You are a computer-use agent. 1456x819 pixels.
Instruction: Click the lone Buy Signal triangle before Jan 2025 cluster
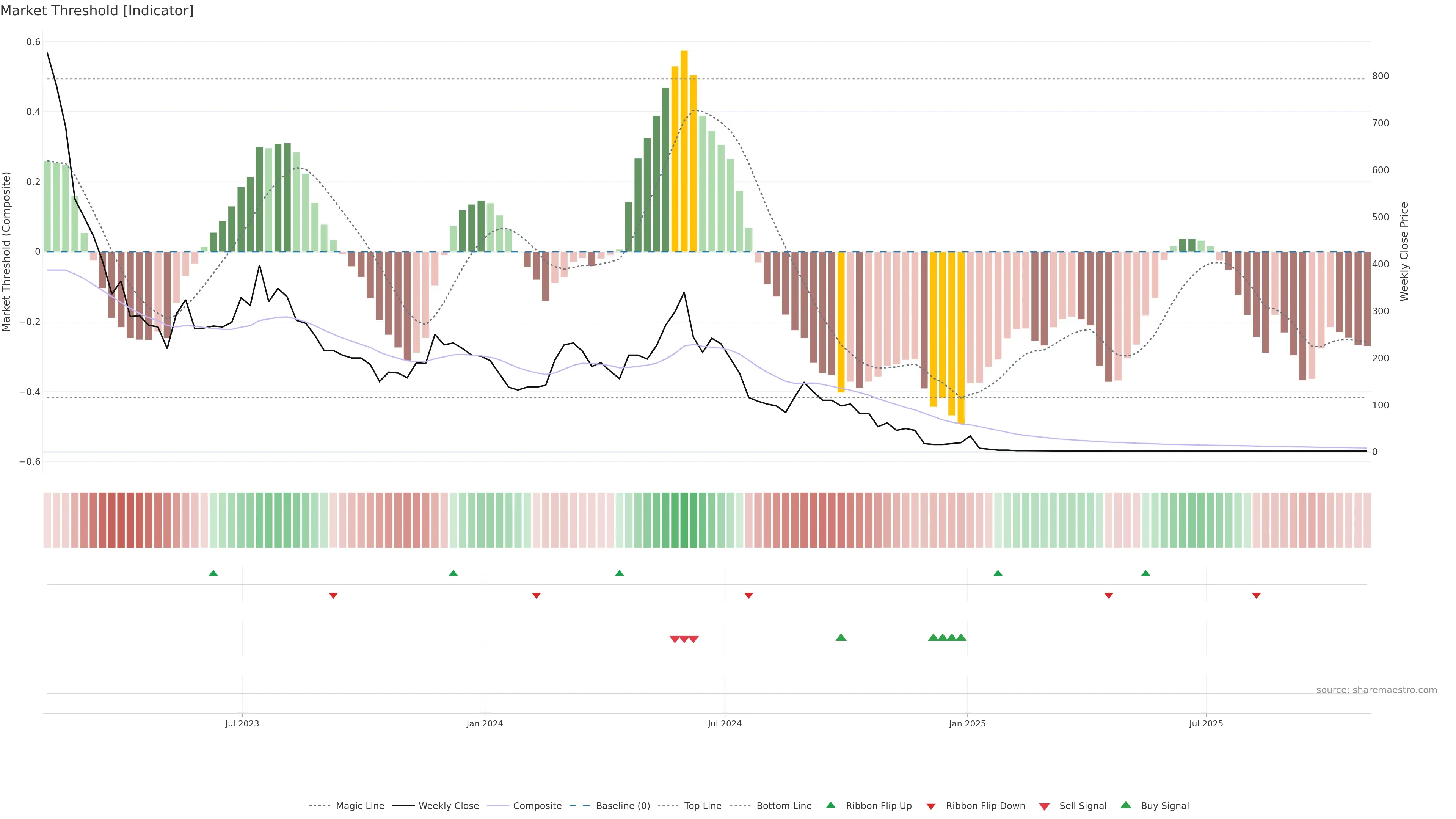841,637
